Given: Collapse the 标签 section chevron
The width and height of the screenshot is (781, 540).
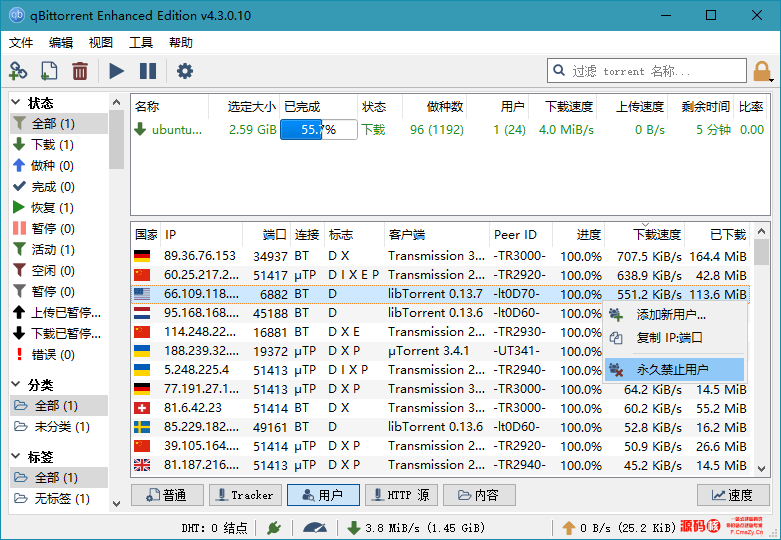Looking at the screenshot, I should [x=16, y=456].
